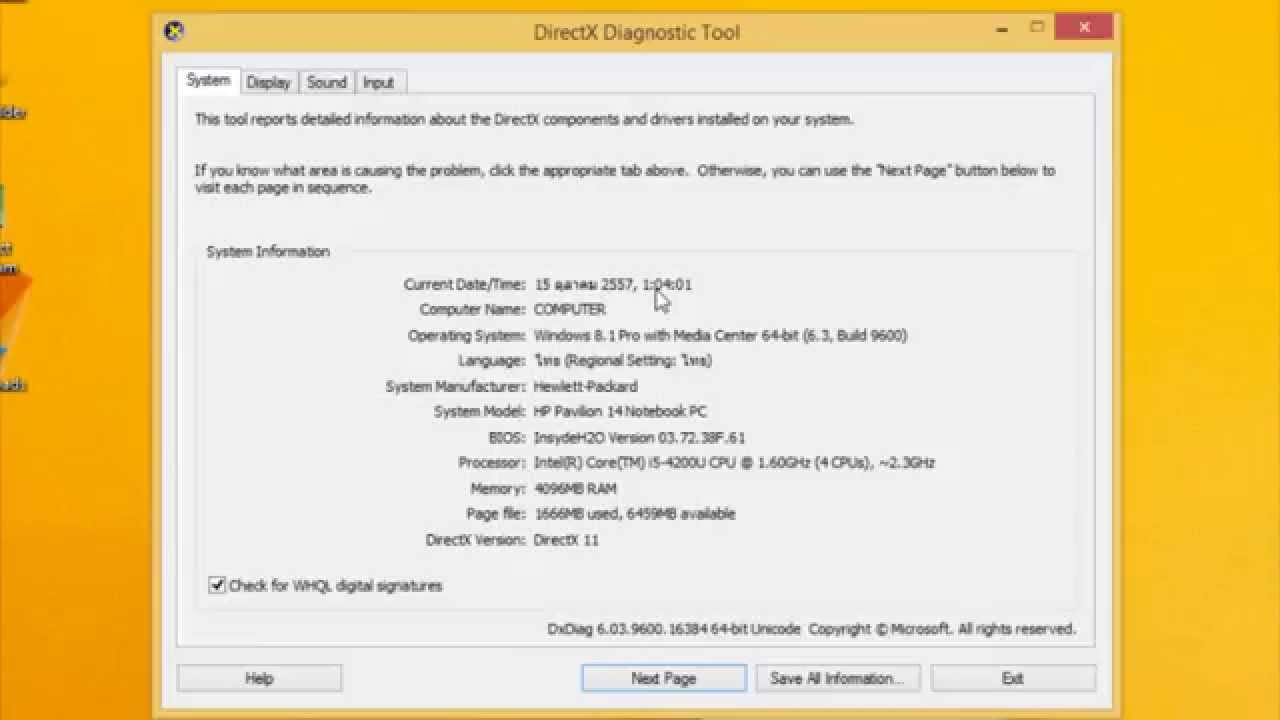1280x720 pixels.
Task: Click the InsydeH2O BIOS version value
Action: (639, 437)
